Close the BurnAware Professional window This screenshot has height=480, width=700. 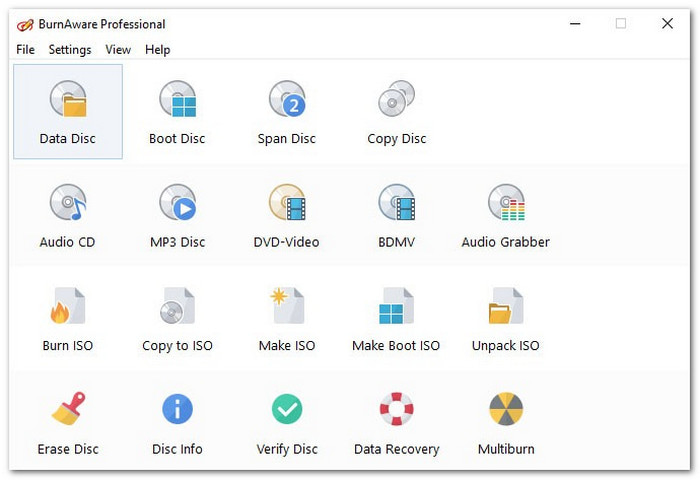[667, 23]
